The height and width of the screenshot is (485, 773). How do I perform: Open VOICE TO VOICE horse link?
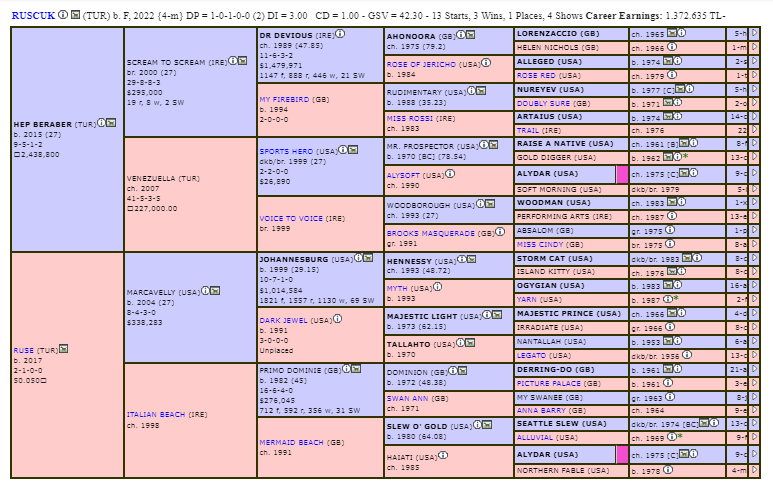click(x=291, y=218)
